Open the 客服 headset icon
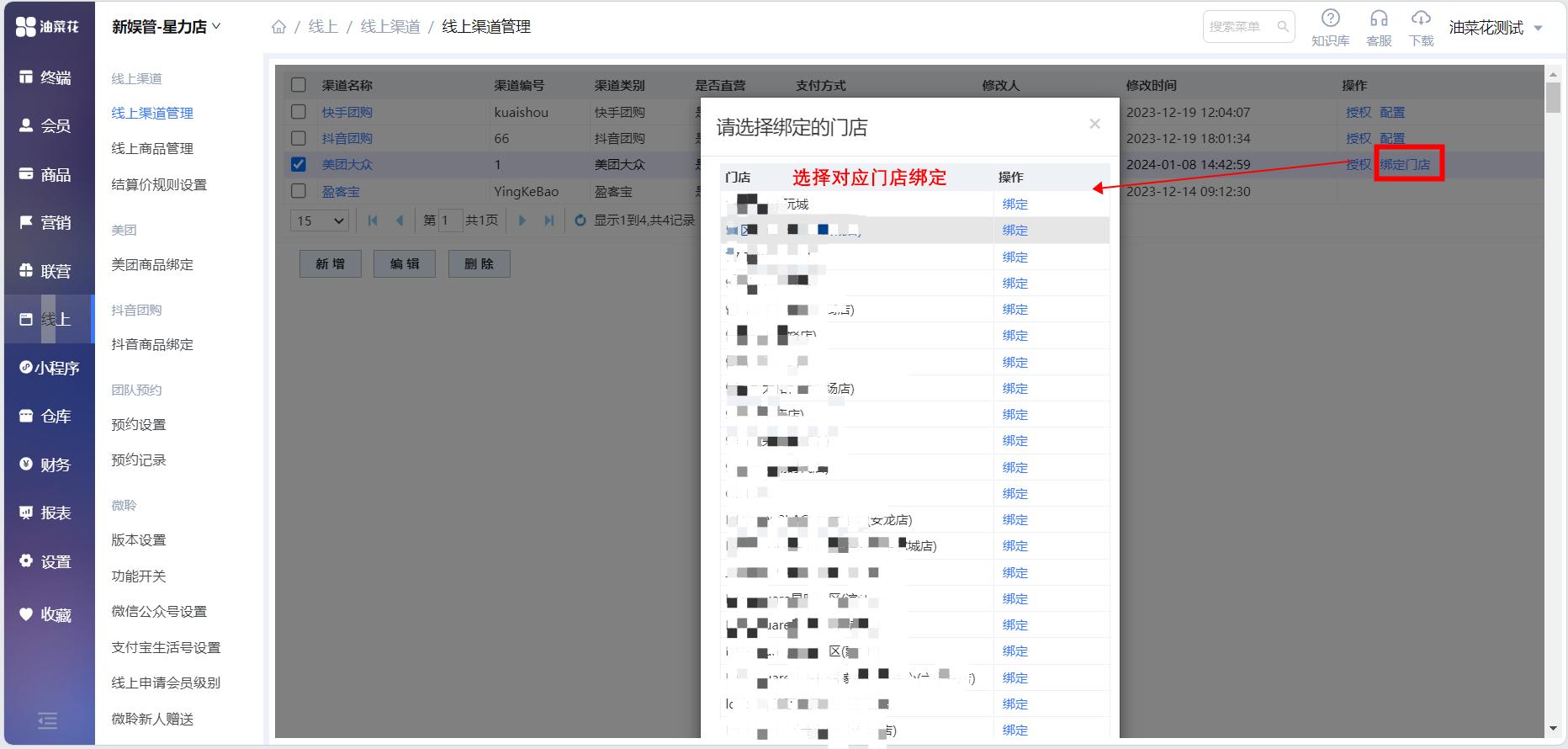Image resolution: width=1568 pixels, height=749 pixels. (1379, 28)
